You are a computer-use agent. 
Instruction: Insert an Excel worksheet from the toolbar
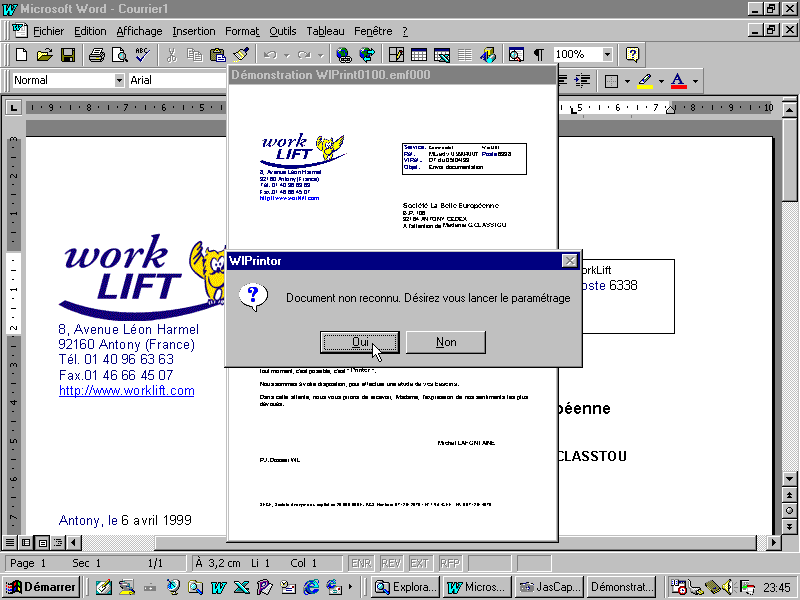pos(442,54)
